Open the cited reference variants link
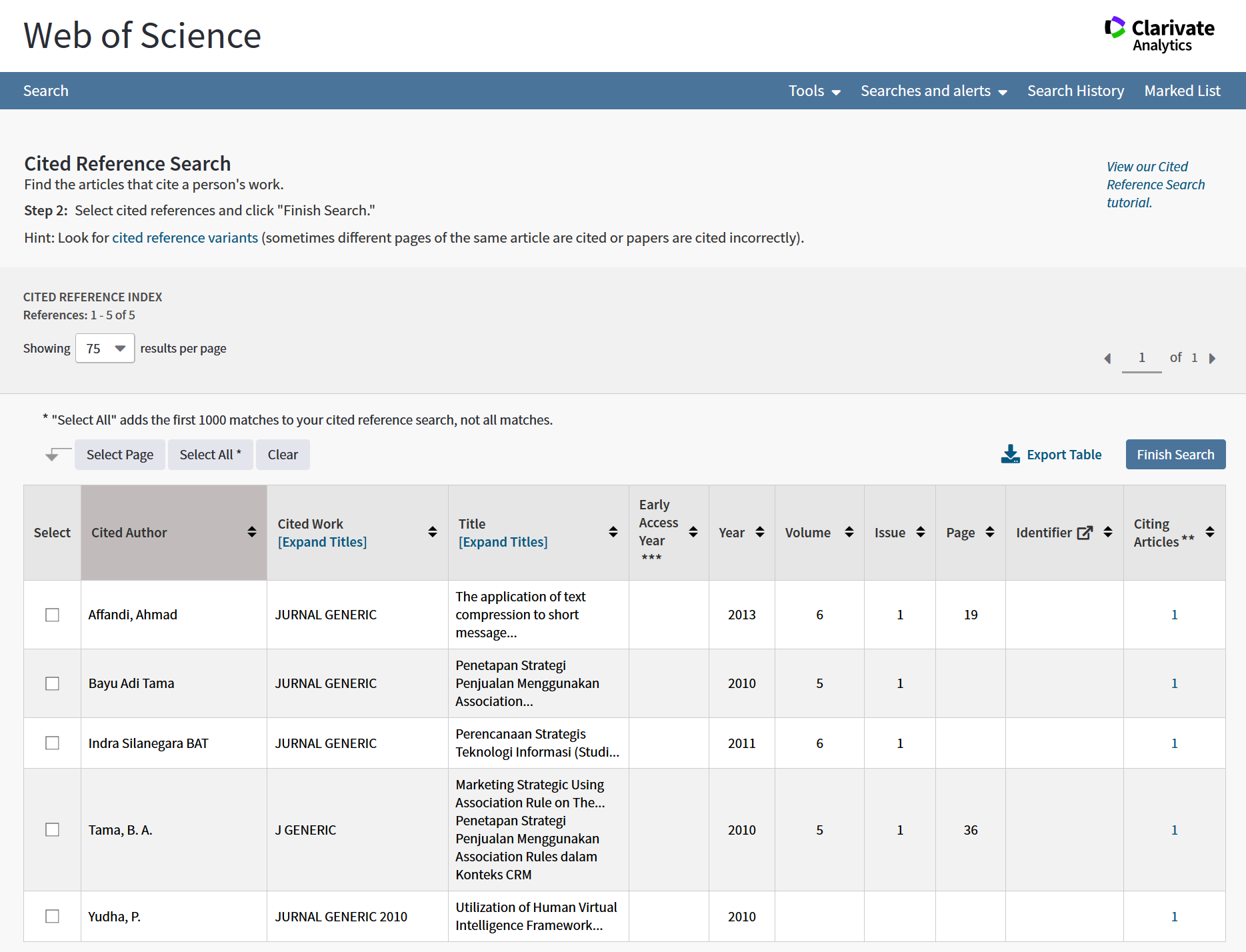The image size is (1246, 952). (185, 238)
